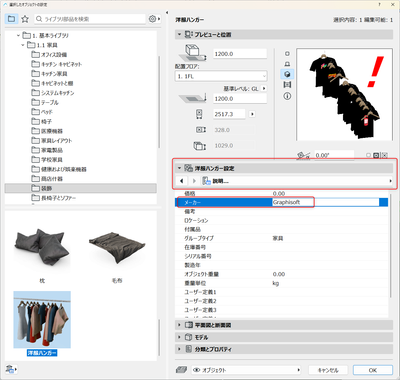Click the library parts search field

coord(90,19)
